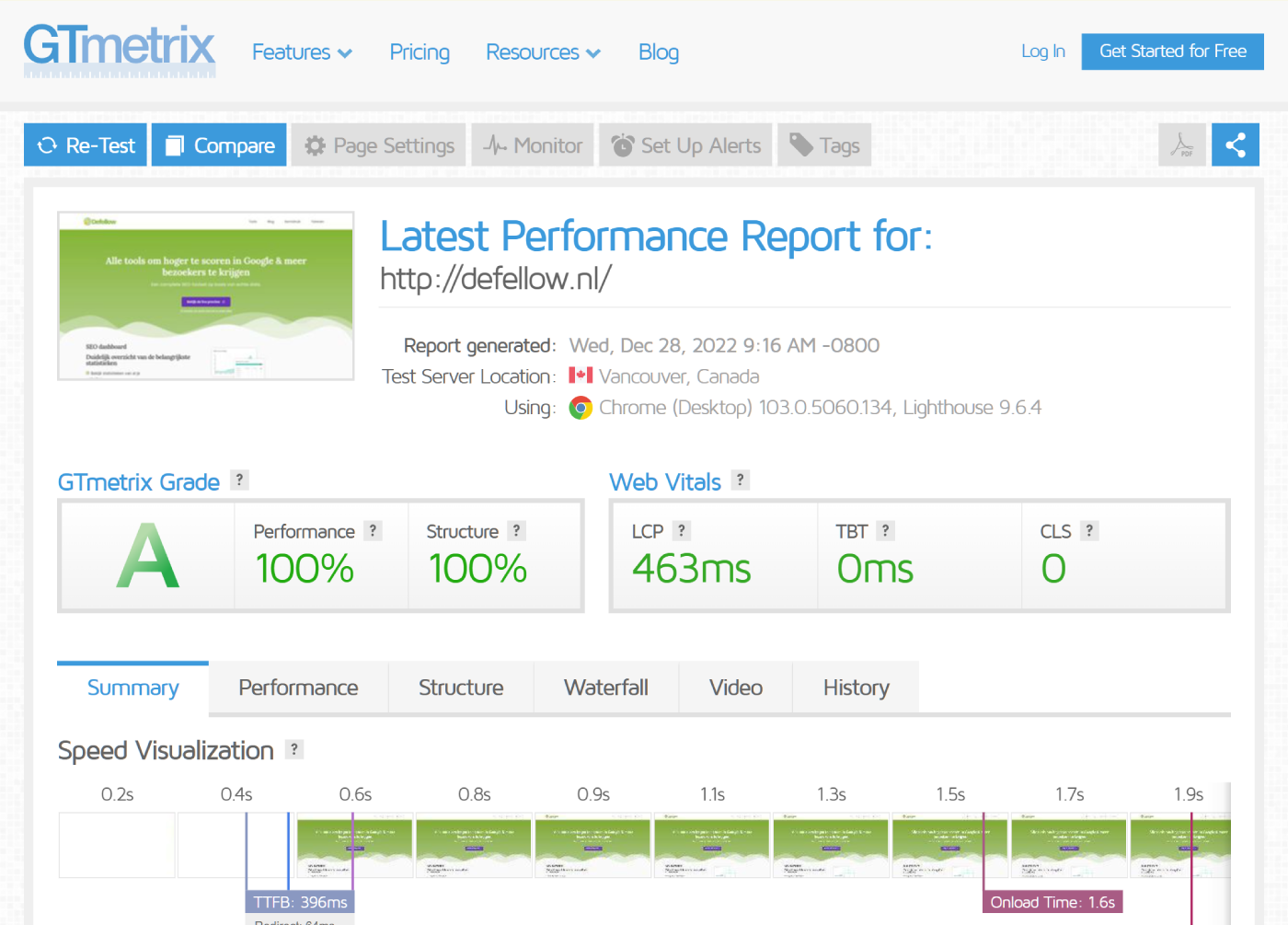Screen dimensions: 1288x925
Task: Open help icon beside Speed Visualization
Action: 294,749
